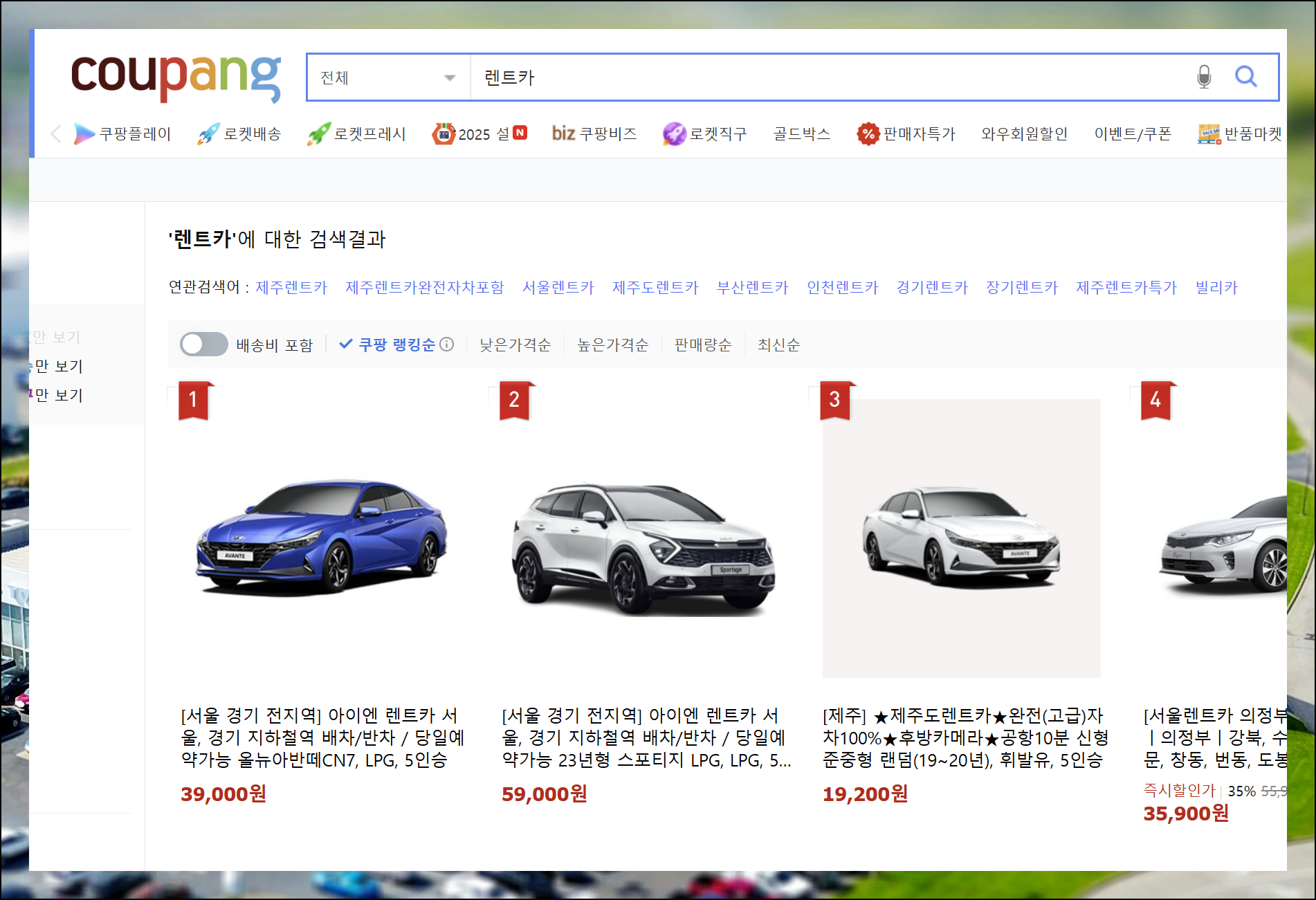Click the price 35,900원
Image resolution: width=1316 pixels, height=900 pixels.
pos(1187,813)
